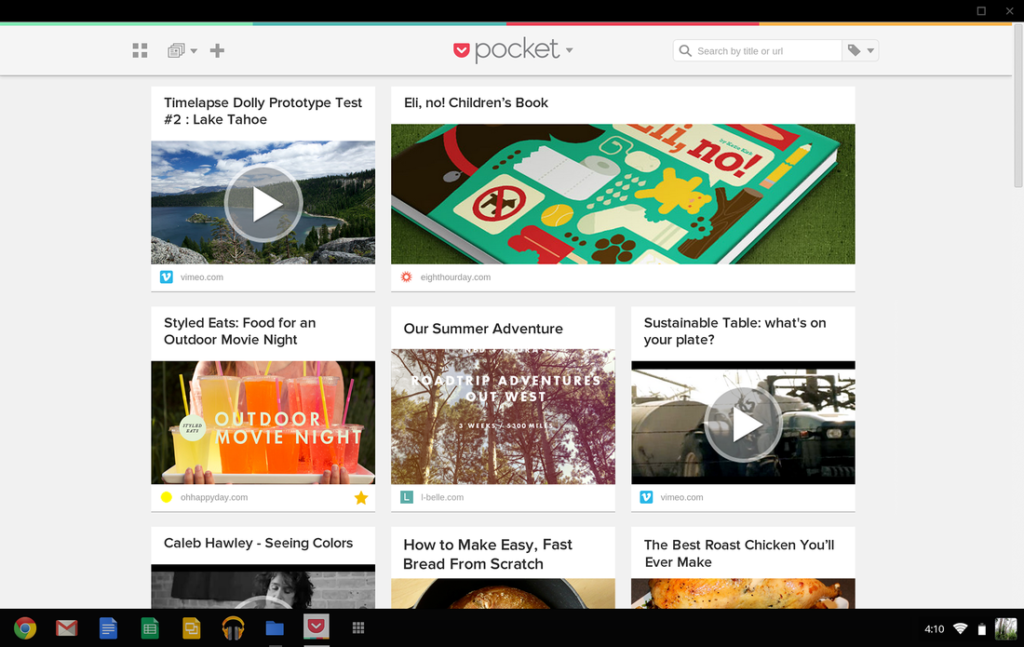Open How to Make Easy, Fast Bread article
The width and height of the screenshot is (1024, 647).
(488, 554)
